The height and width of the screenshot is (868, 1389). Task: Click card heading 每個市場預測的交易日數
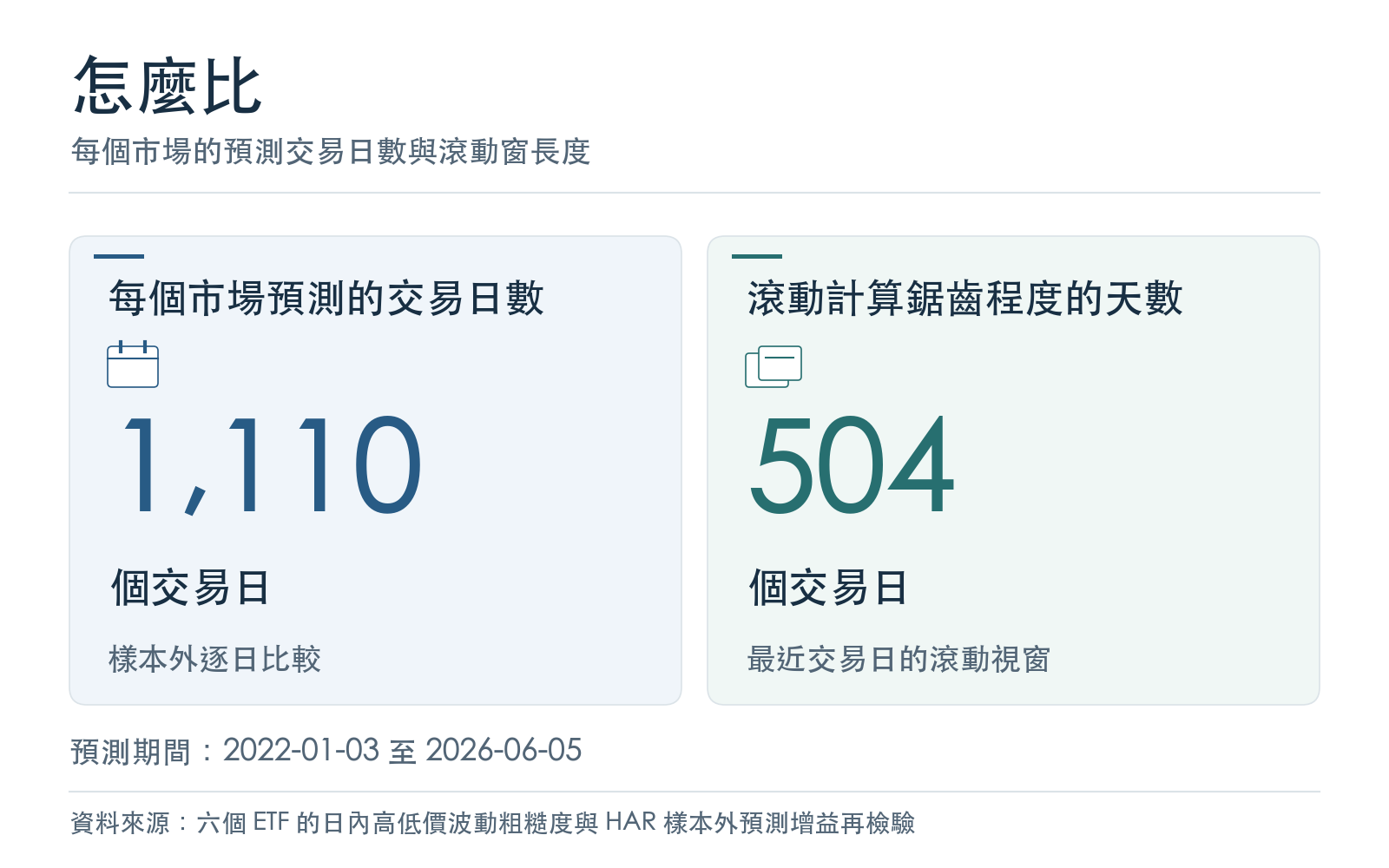pos(326,299)
